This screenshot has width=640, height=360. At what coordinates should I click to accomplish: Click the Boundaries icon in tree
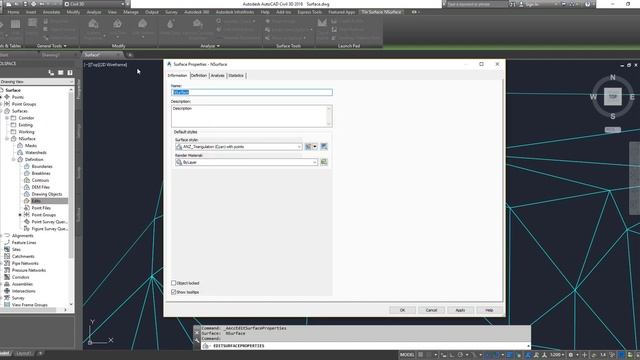[27, 167]
